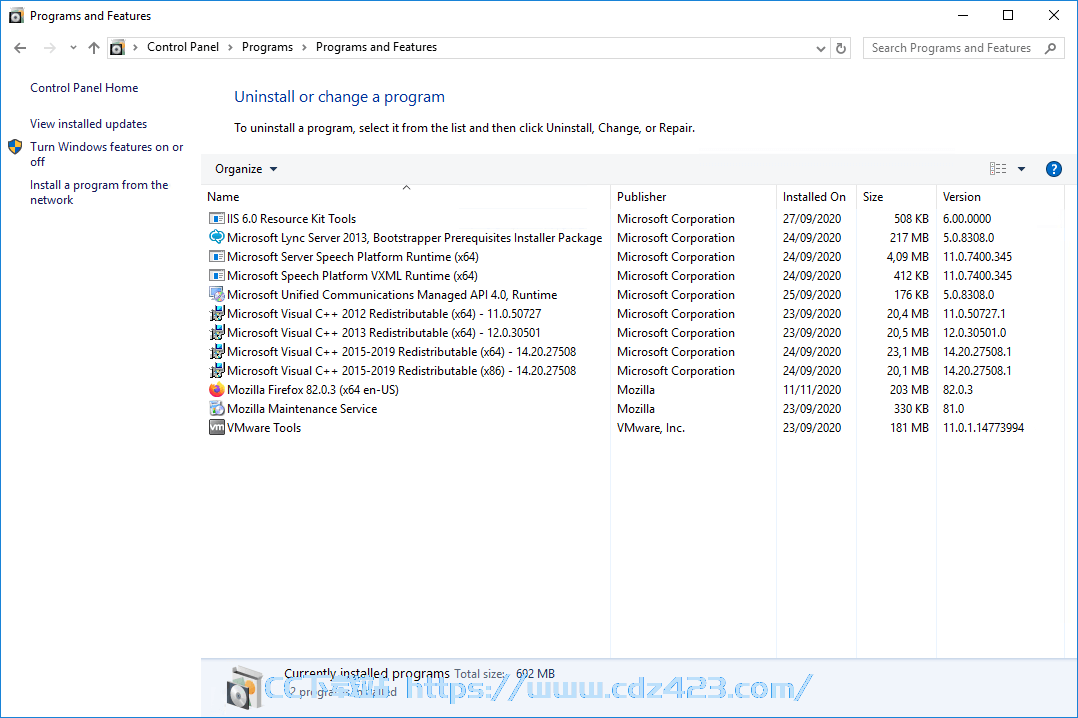
Task: Open the Organize dropdown menu
Action: [x=246, y=169]
